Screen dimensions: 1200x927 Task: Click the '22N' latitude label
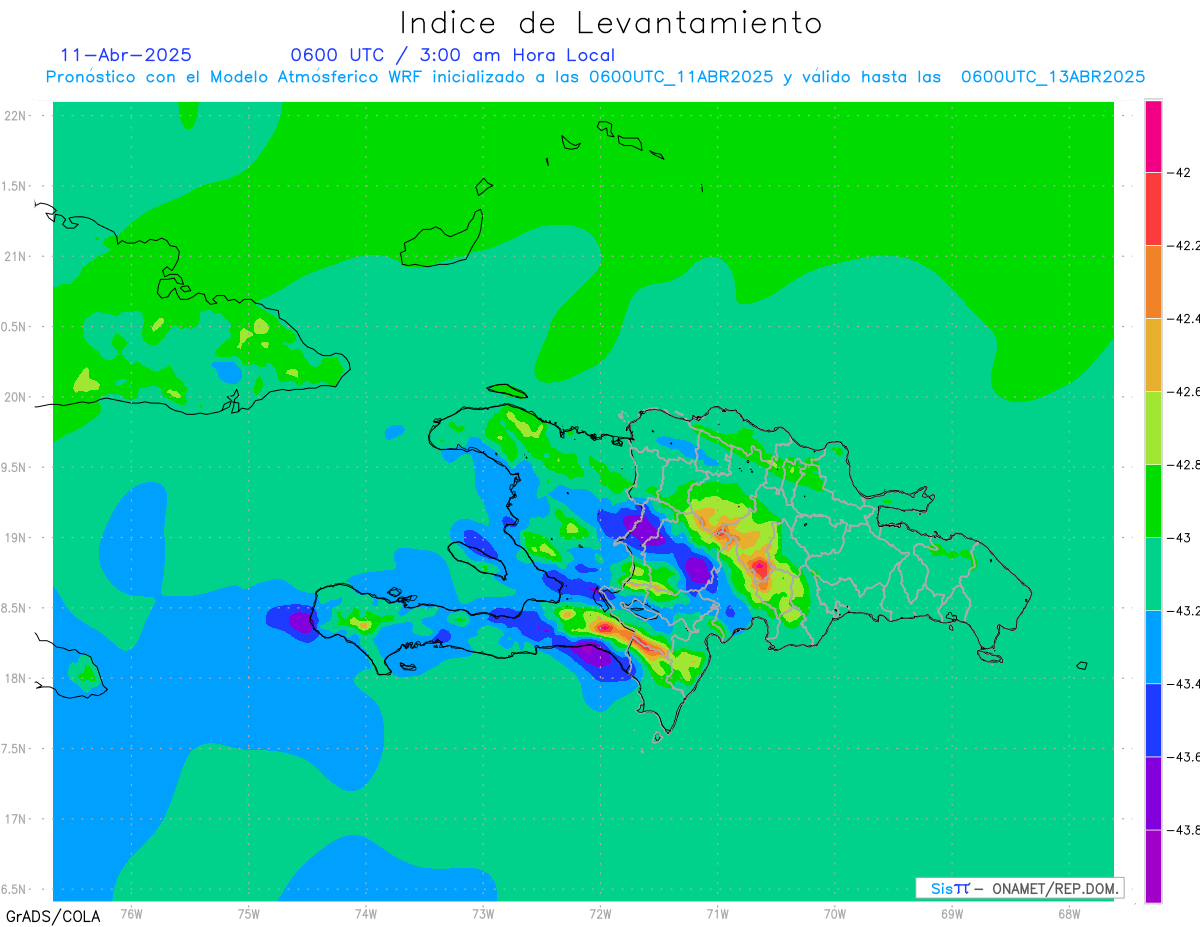pyautogui.click(x=15, y=115)
